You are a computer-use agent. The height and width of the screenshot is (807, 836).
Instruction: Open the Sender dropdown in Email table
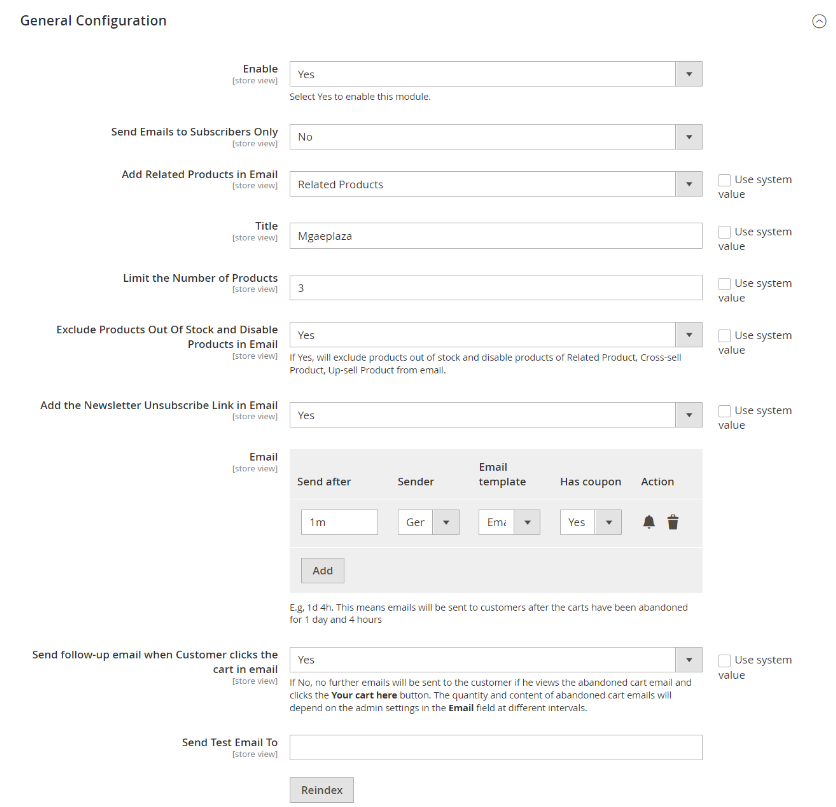click(429, 522)
